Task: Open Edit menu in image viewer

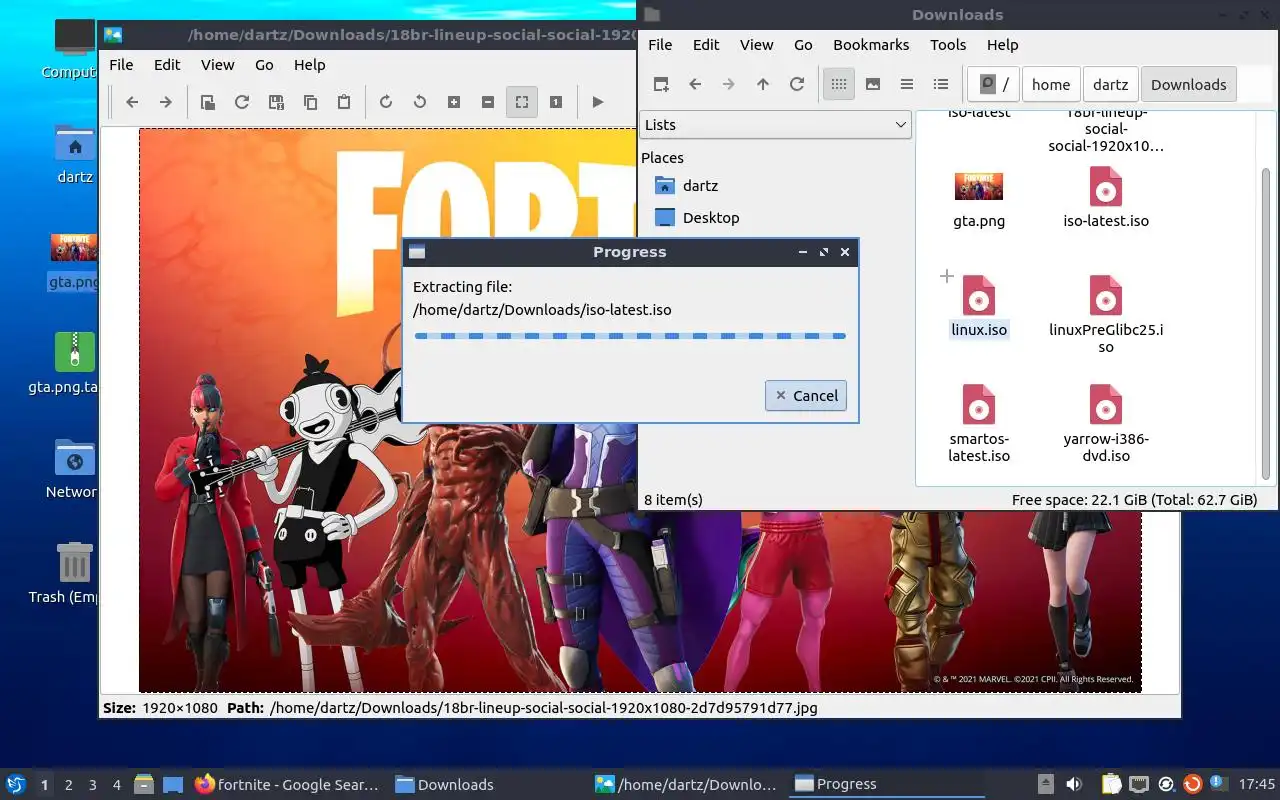Action: [x=167, y=64]
